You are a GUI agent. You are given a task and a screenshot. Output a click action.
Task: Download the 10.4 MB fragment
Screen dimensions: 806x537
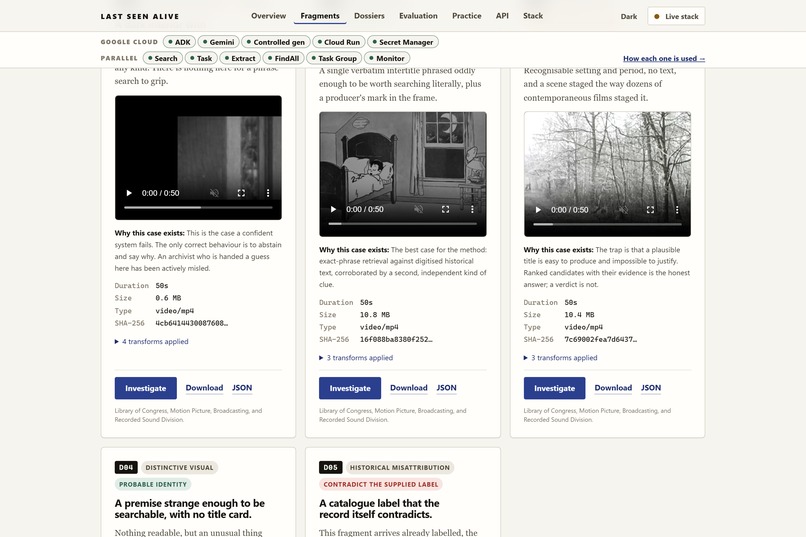(613, 388)
